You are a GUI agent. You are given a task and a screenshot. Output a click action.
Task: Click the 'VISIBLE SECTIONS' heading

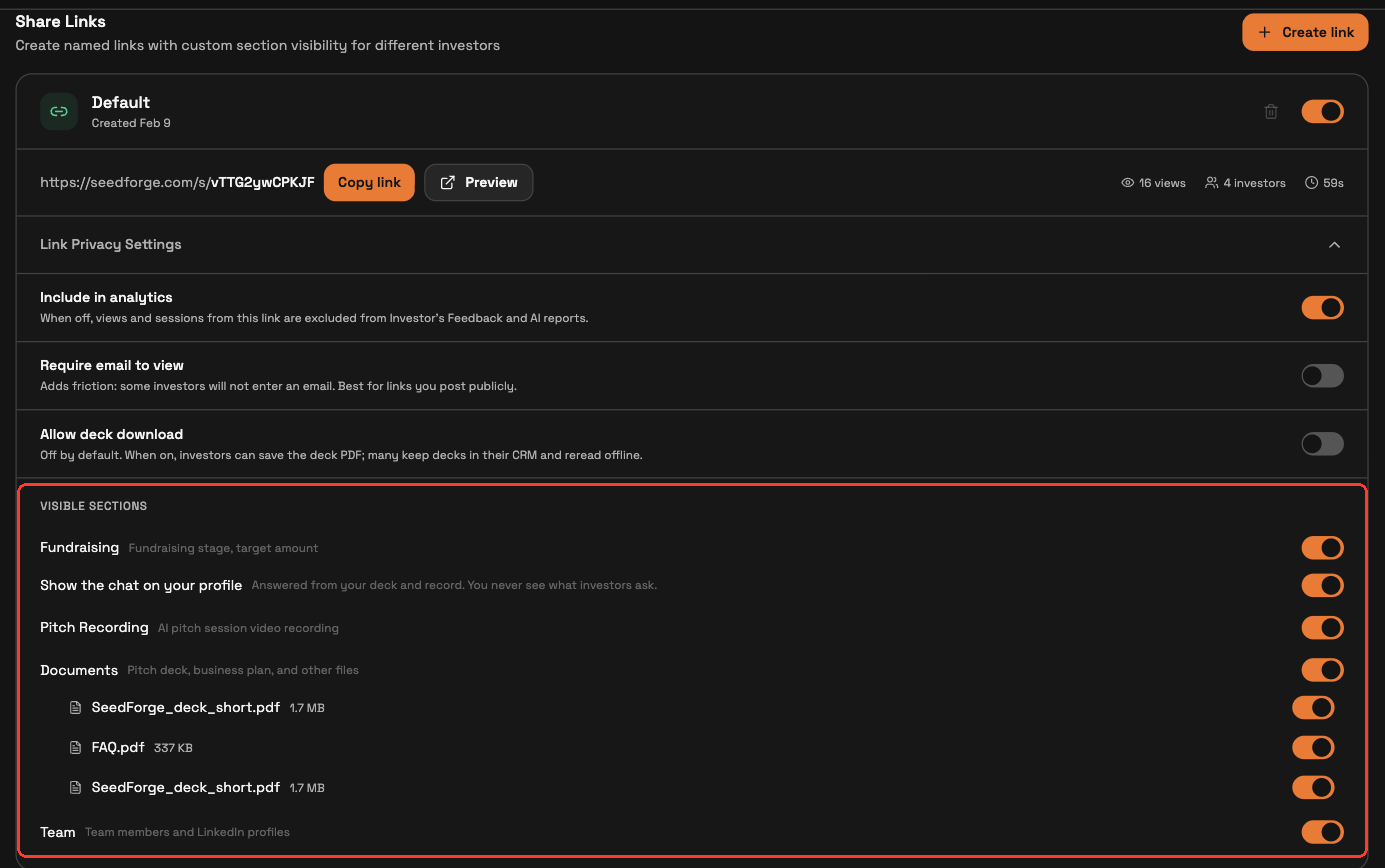click(93, 506)
